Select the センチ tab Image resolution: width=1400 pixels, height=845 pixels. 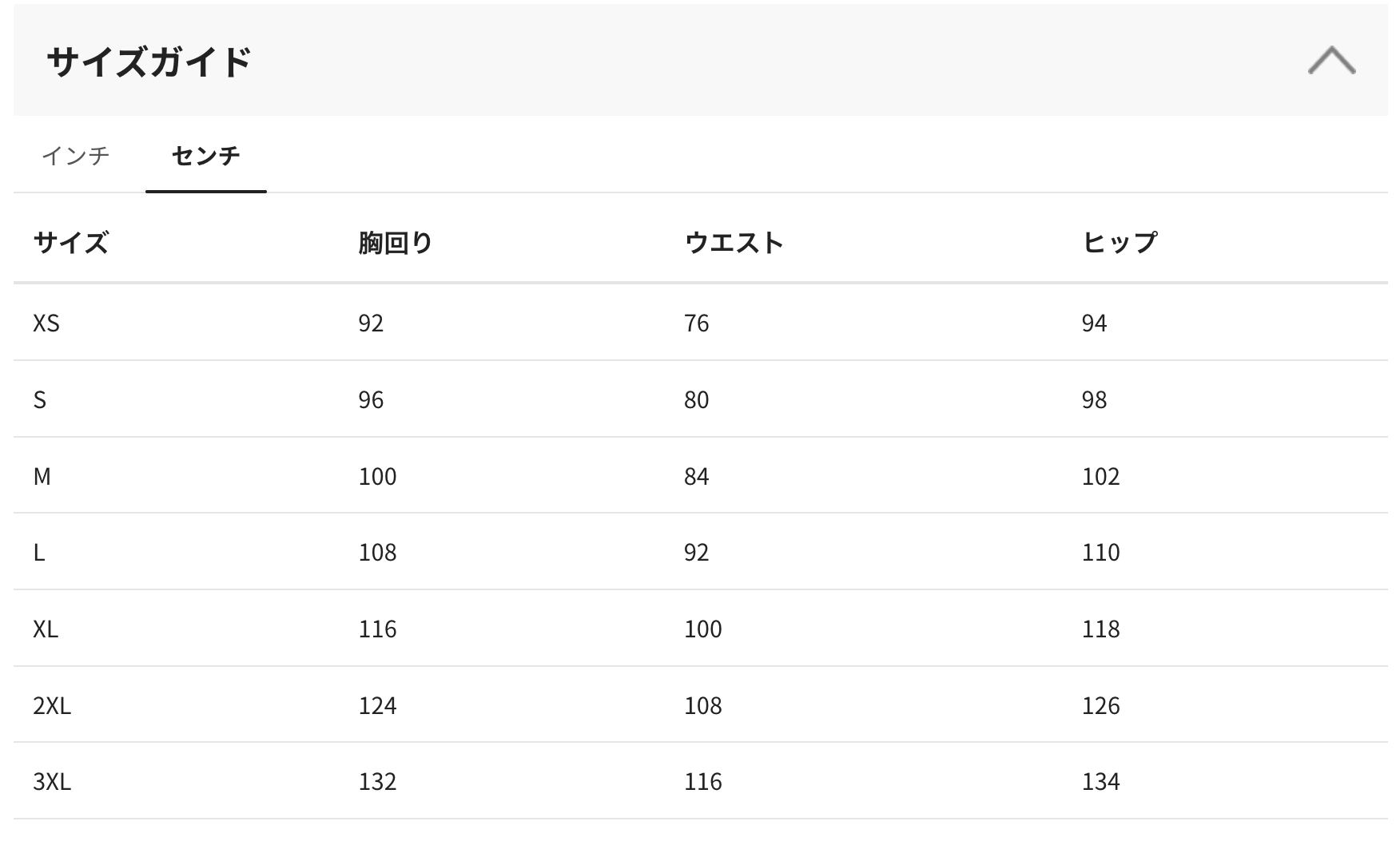pyautogui.click(x=205, y=155)
